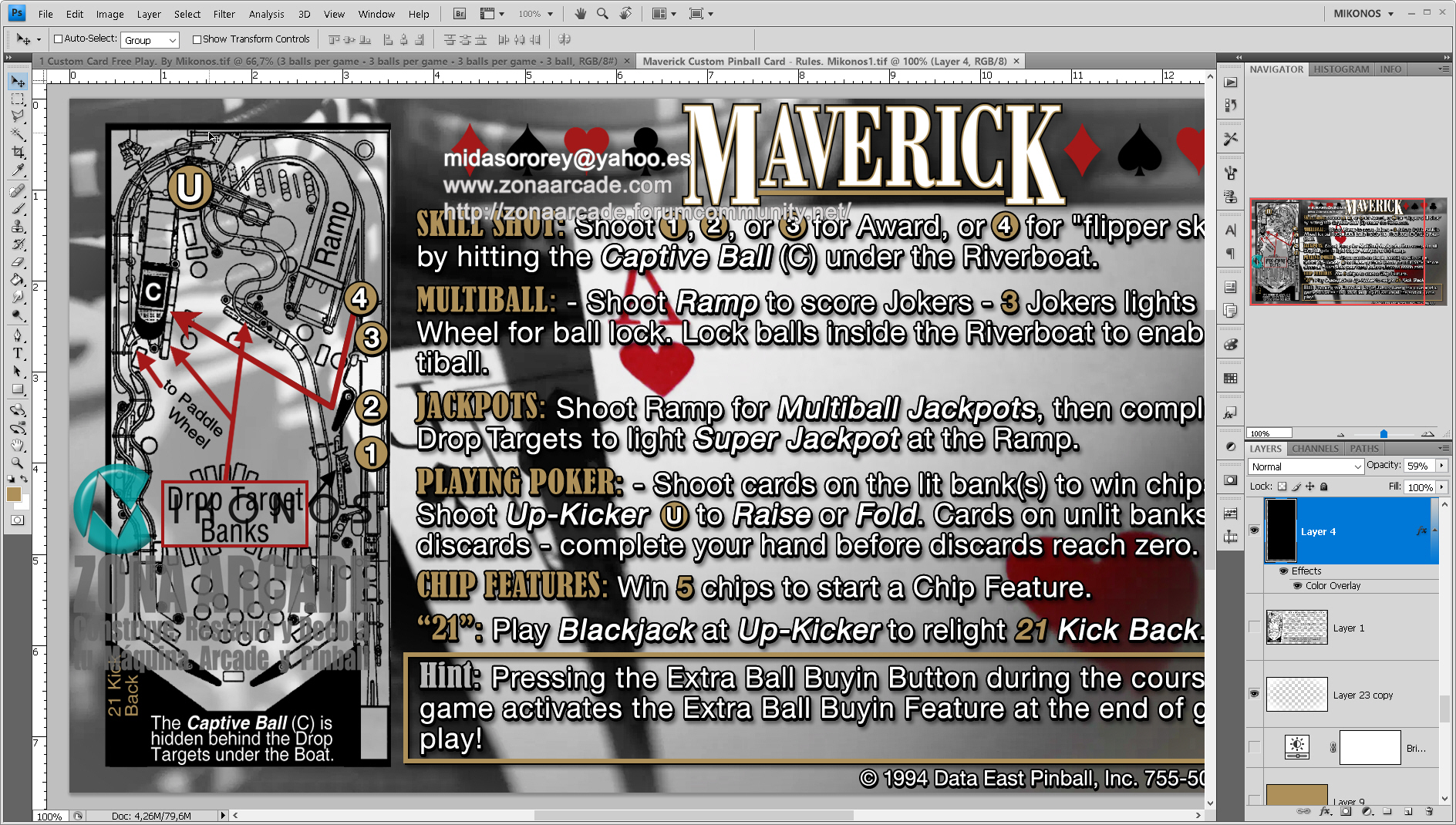Show the Brightness adjustment layer
This screenshot has height=825, width=1456.
pyautogui.click(x=1255, y=747)
